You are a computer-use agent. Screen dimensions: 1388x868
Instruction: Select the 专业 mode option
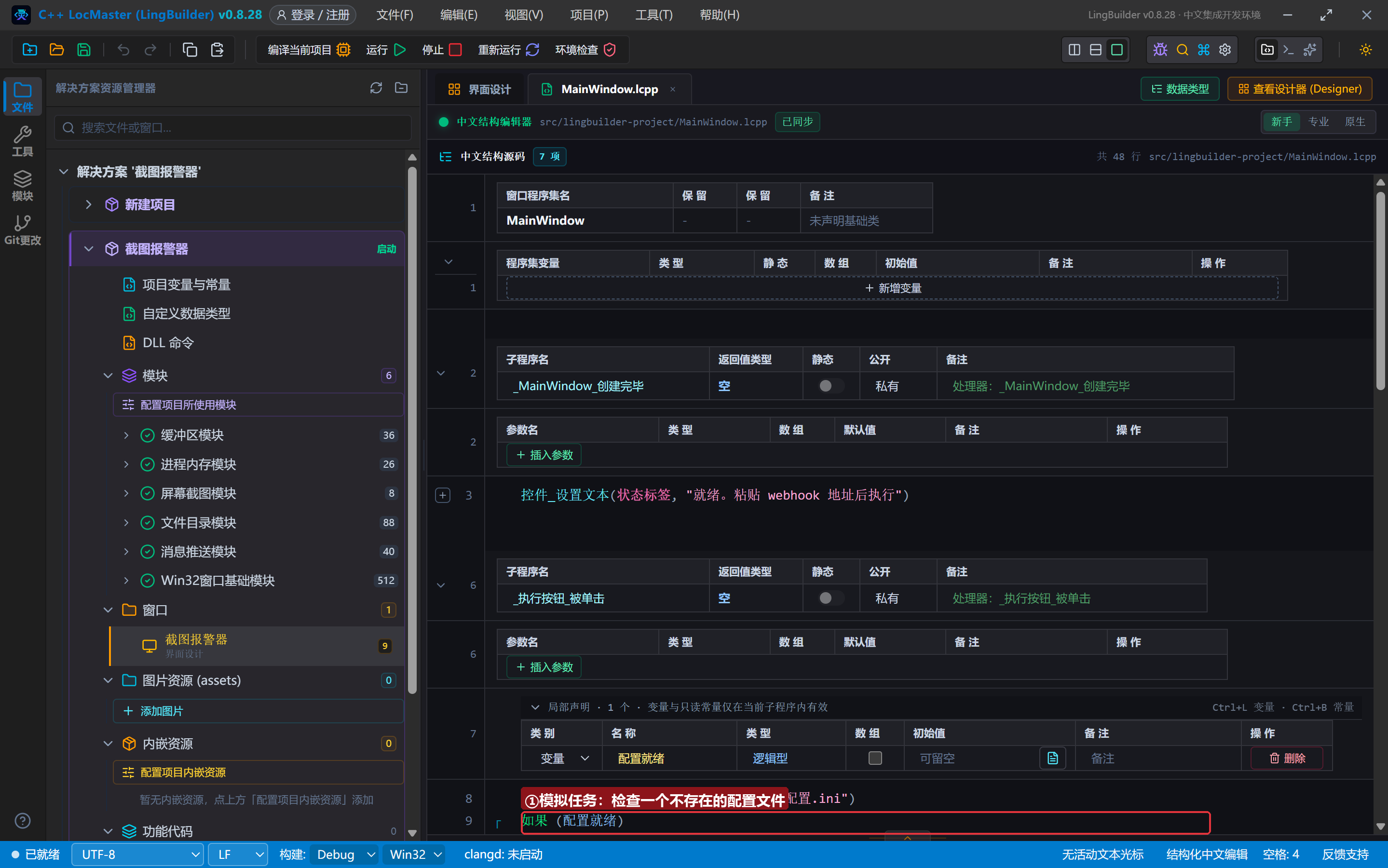pos(1318,122)
